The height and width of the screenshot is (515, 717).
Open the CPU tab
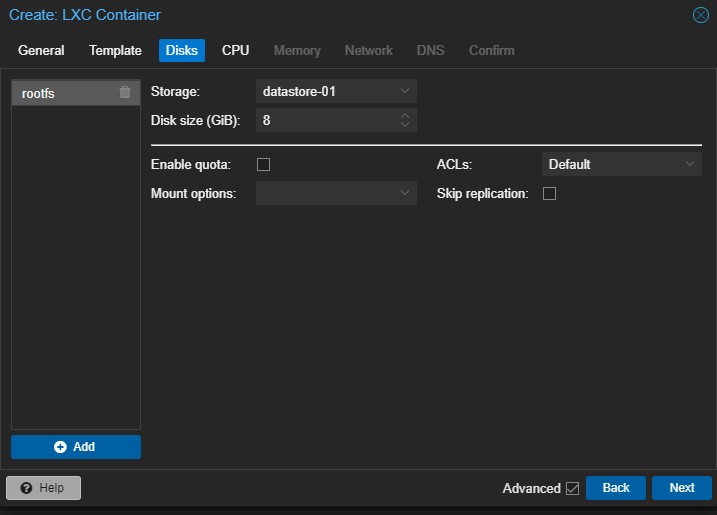point(235,50)
